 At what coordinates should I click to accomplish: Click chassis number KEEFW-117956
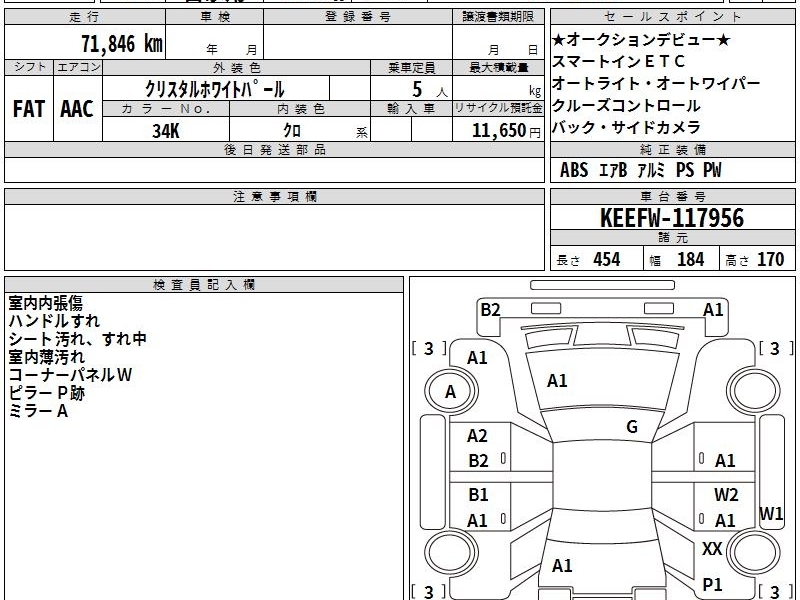672,218
